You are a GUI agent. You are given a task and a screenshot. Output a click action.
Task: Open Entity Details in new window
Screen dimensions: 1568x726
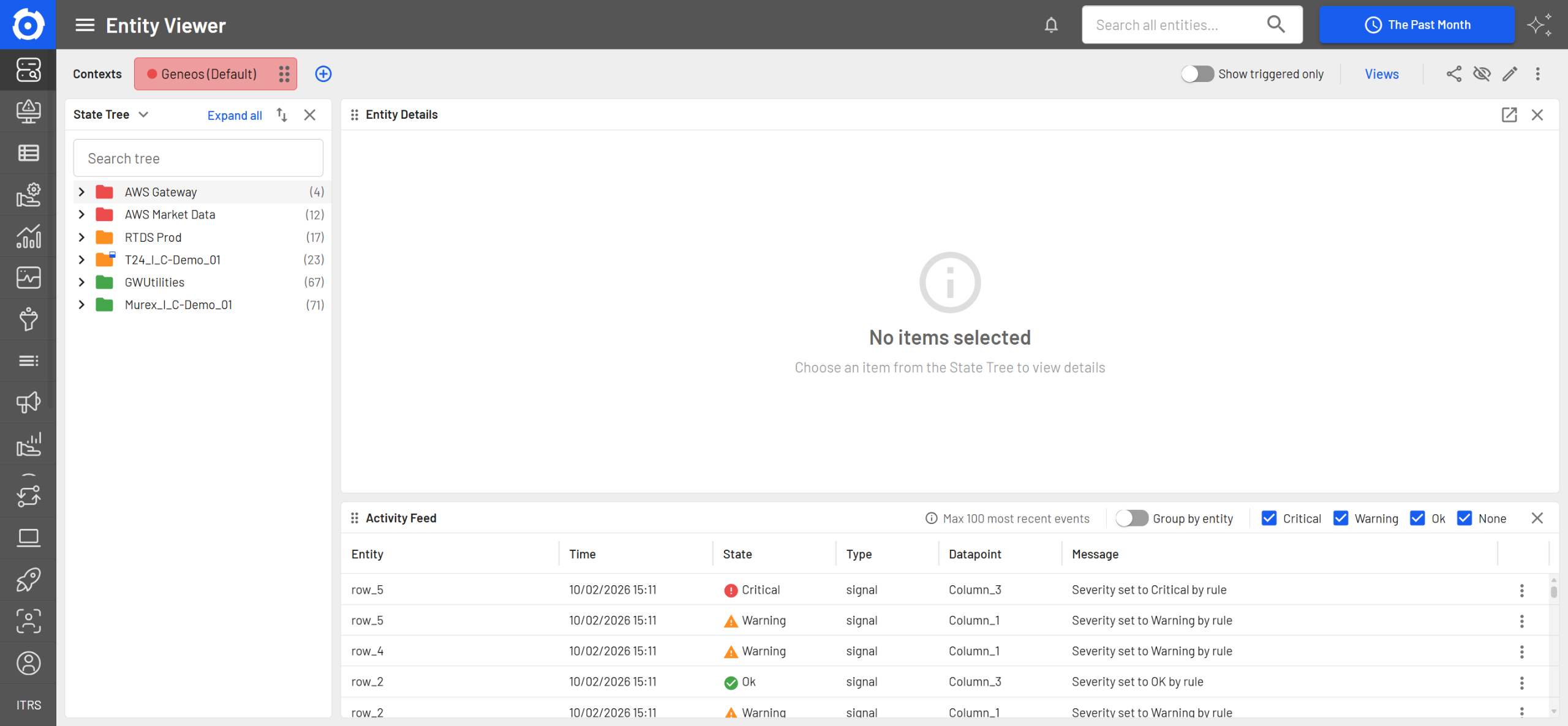1509,114
